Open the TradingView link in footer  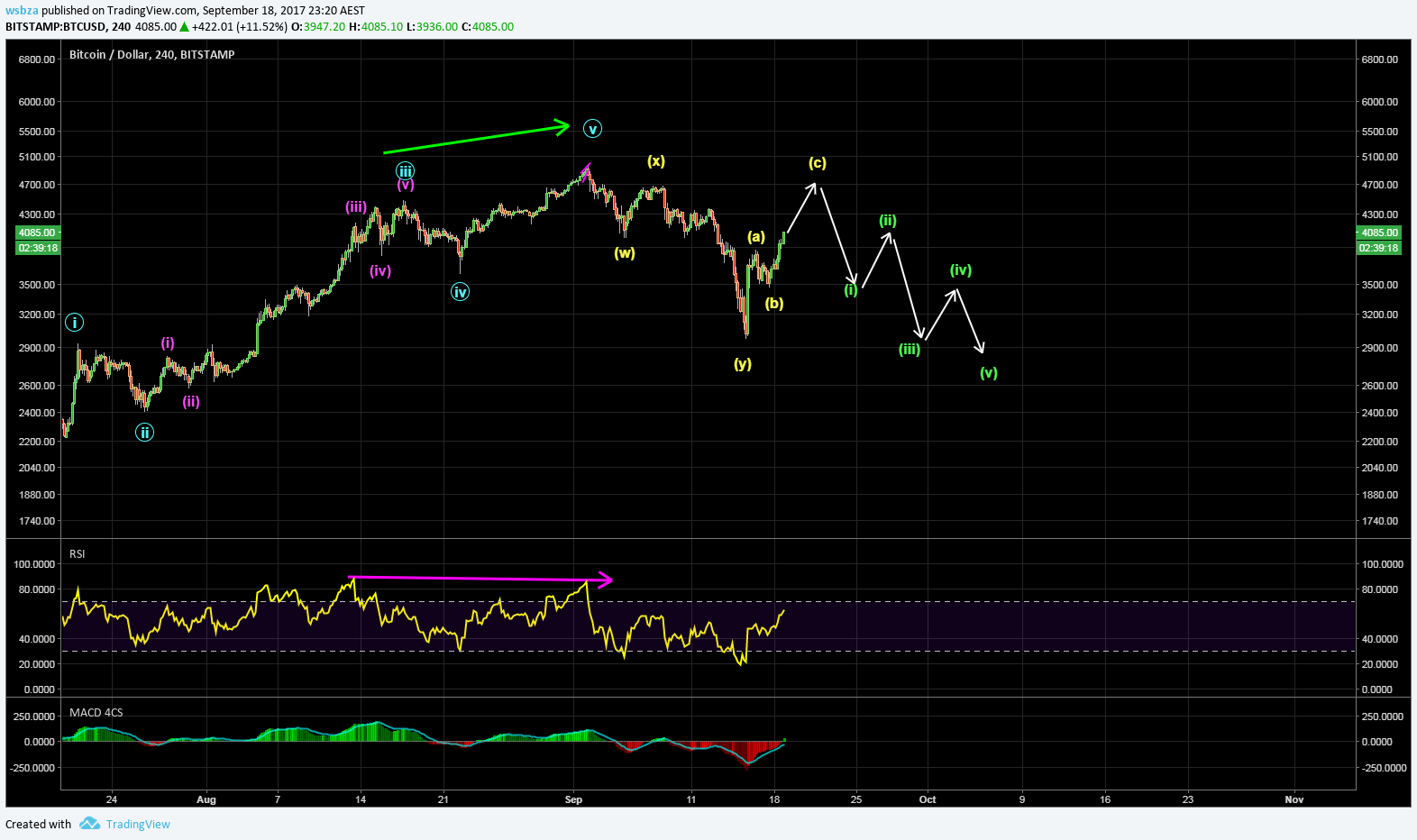tap(138, 824)
